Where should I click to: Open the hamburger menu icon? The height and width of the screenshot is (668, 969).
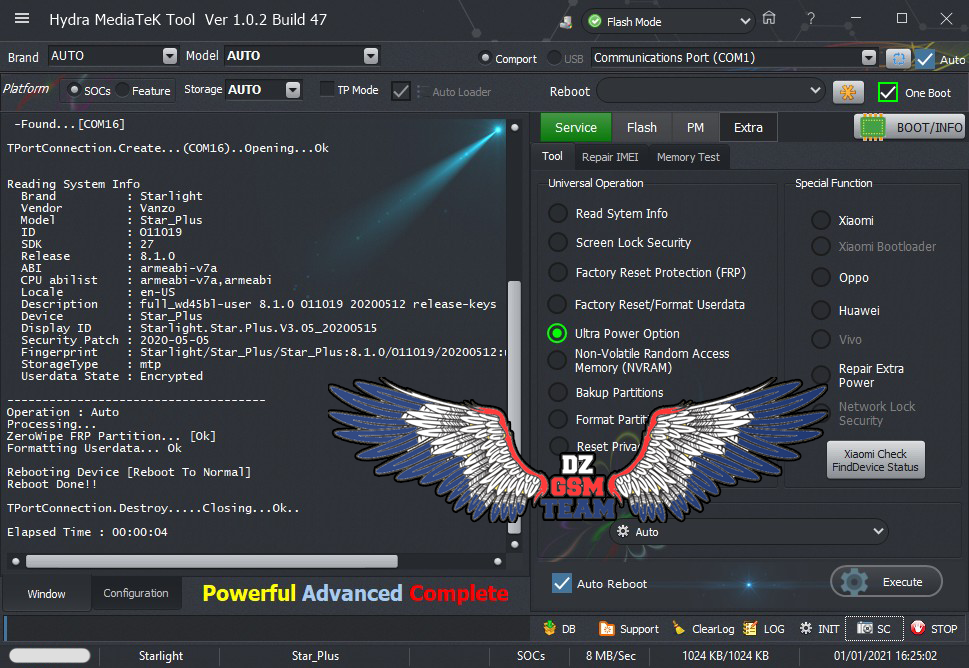[x=21, y=19]
